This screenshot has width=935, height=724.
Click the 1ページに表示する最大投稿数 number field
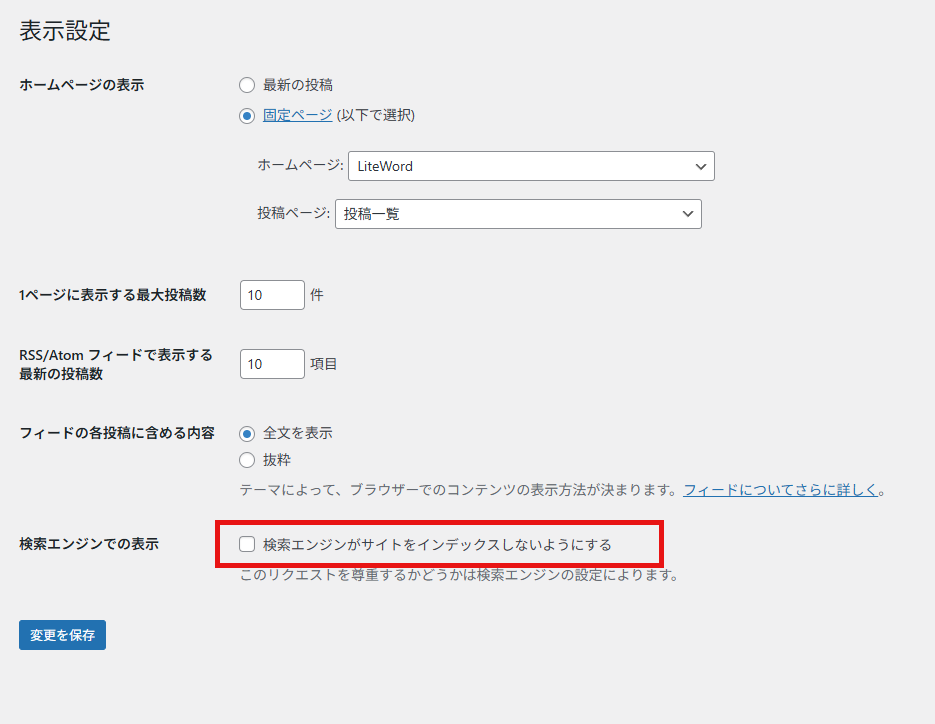click(x=273, y=295)
